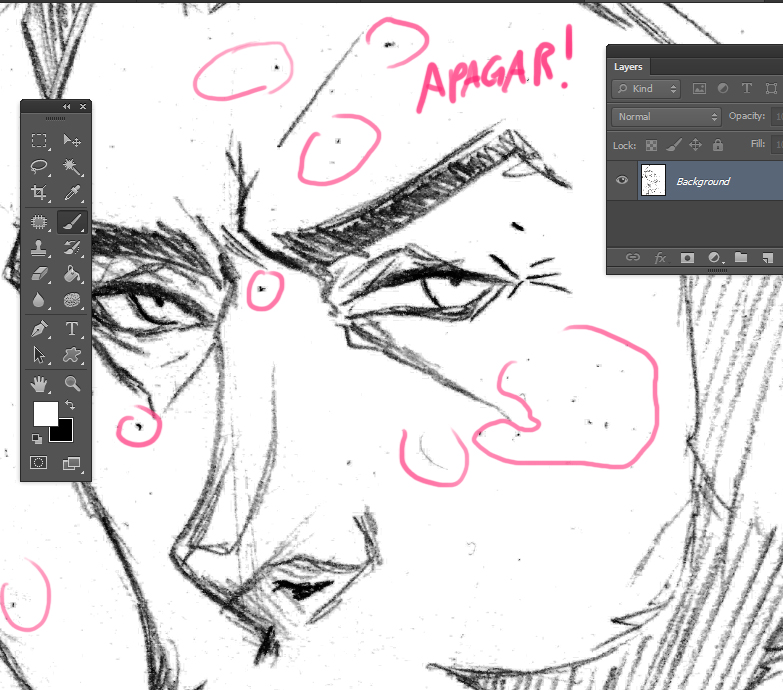
Task: Click the layer effects fx button
Action: (660, 257)
